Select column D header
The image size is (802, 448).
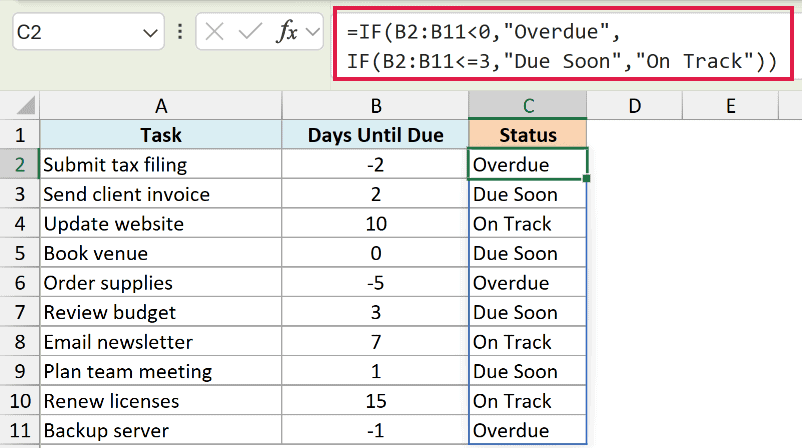pos(634,106)
